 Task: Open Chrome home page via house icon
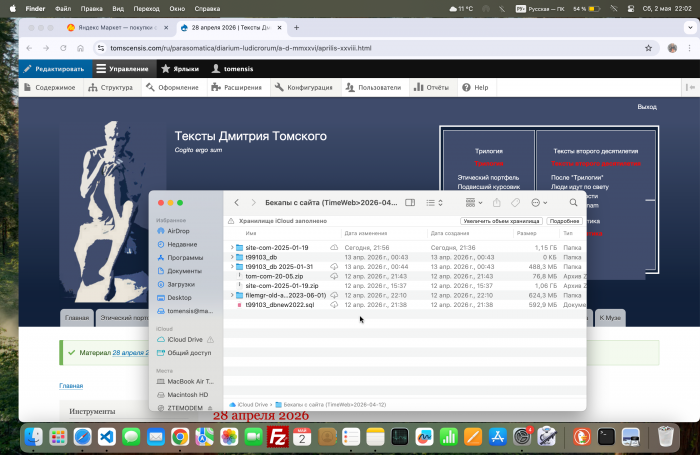80,48
